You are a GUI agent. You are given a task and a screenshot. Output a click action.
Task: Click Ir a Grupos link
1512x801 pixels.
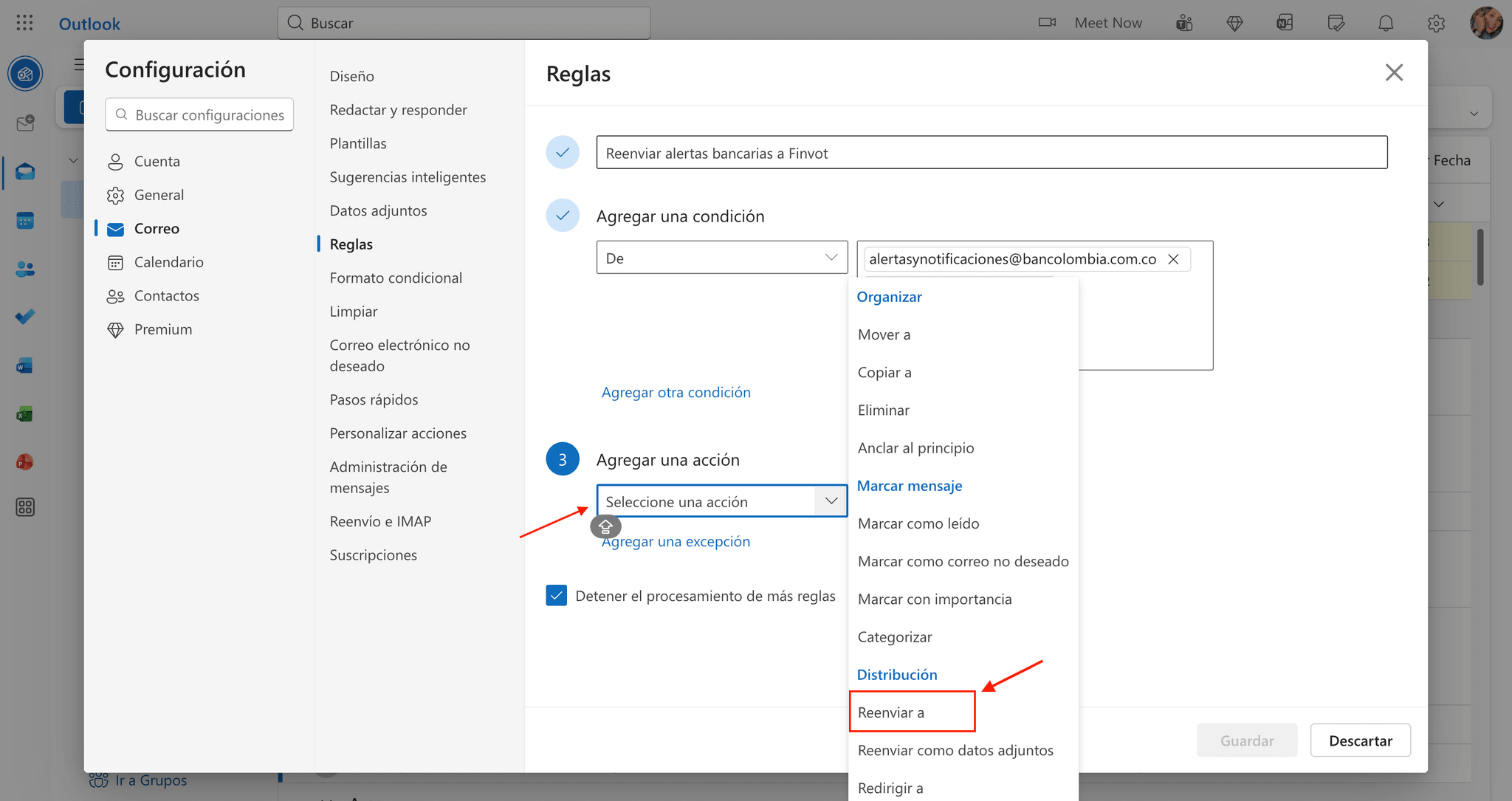pos(139,780)
